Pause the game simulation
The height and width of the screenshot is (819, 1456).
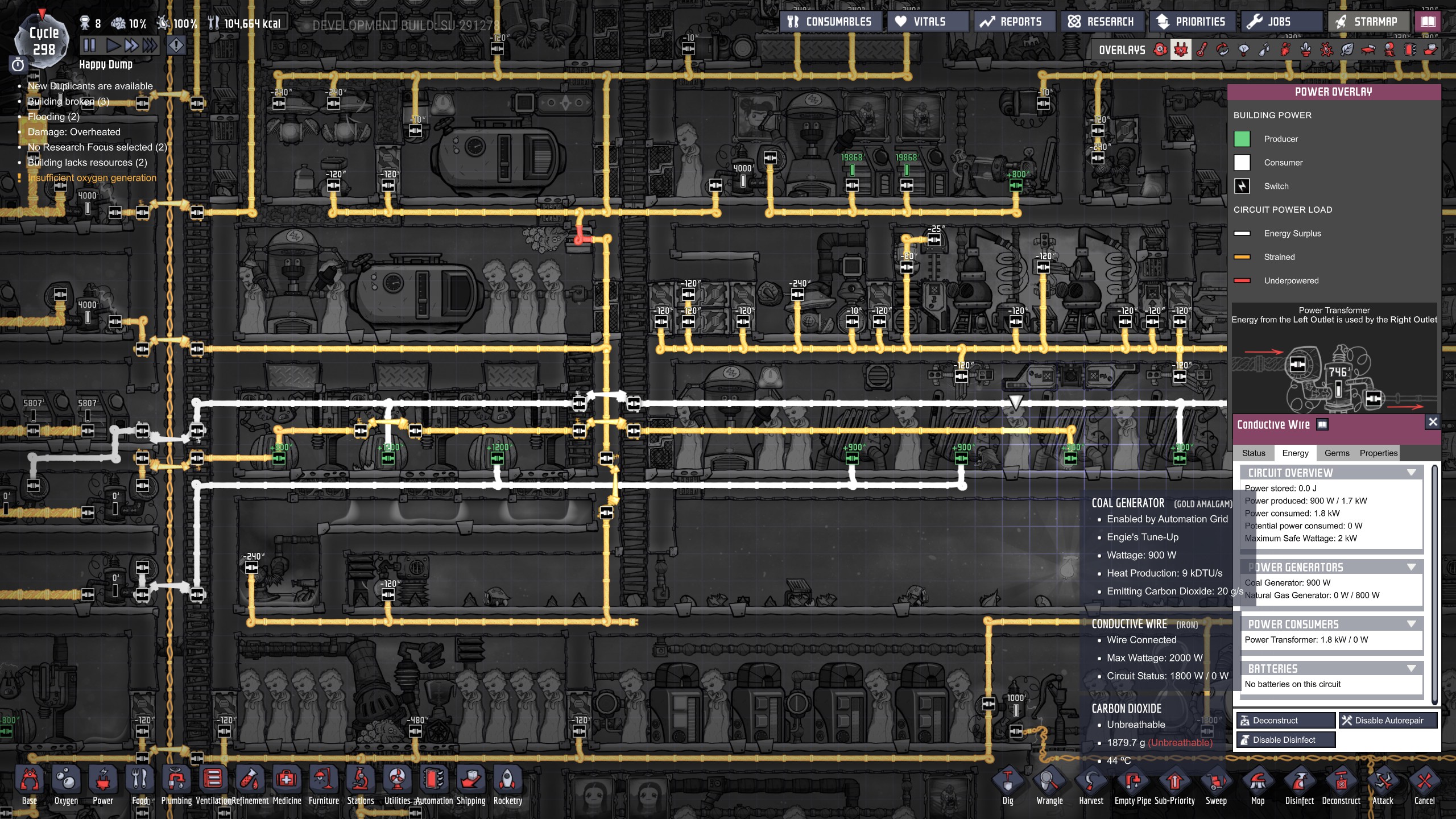point(89,45)
